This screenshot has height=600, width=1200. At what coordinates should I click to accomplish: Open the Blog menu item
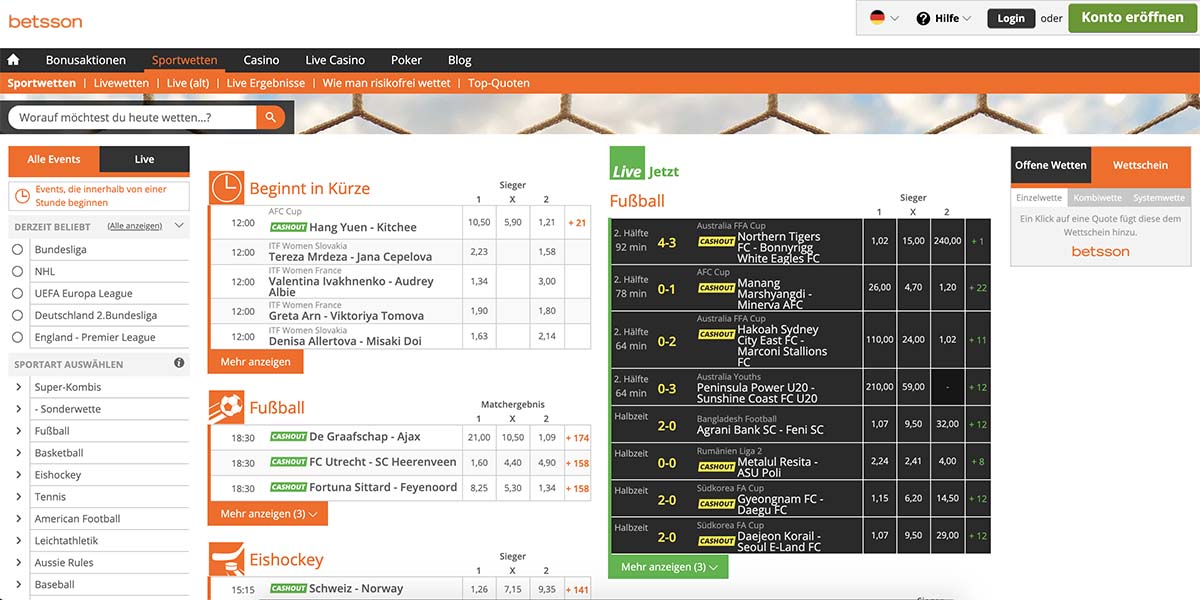pyautogui.click(x=460, y=60)
